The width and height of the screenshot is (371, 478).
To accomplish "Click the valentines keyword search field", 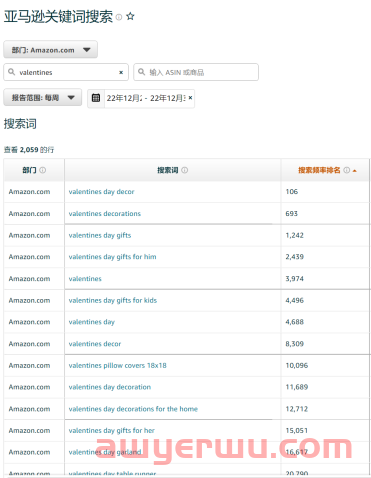I will tap(66, 72).
